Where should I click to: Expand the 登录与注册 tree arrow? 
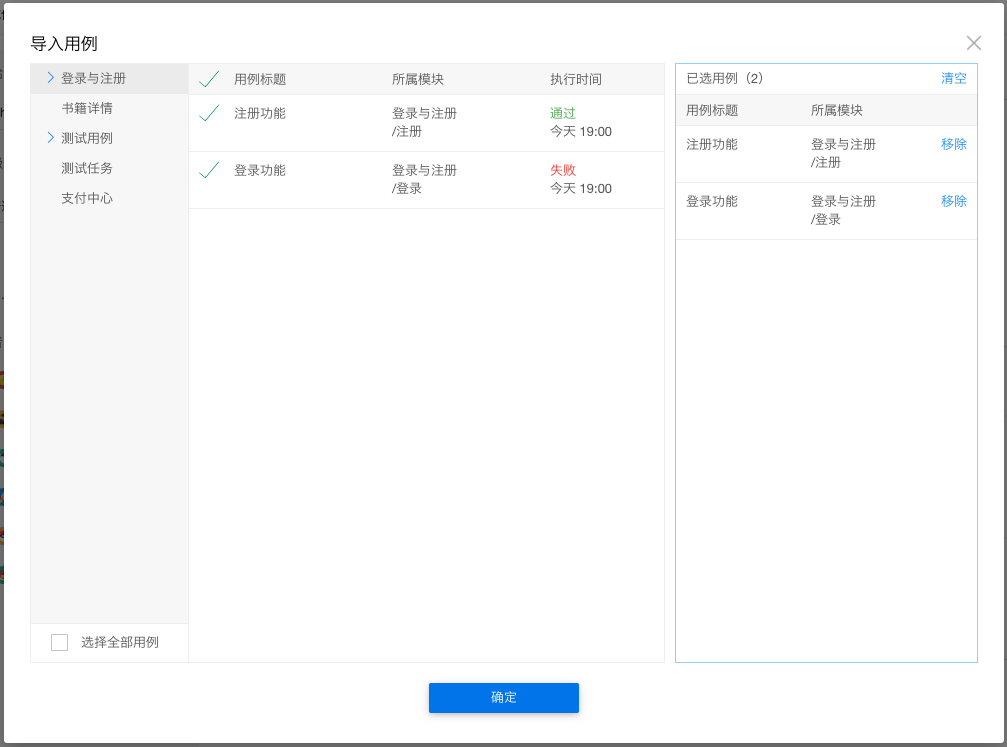[x=50, y=78]
